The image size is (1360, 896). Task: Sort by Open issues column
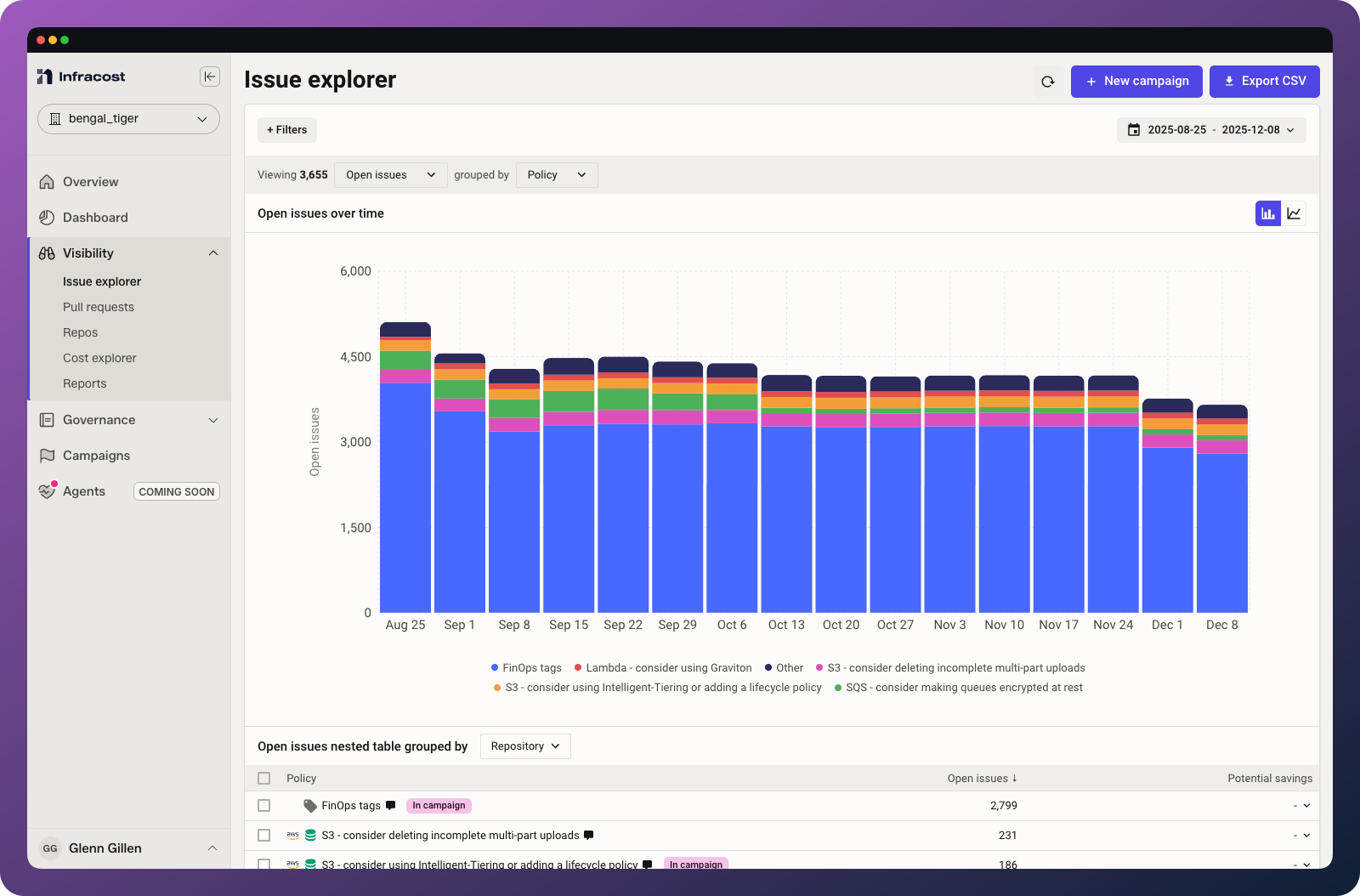pos(982,779)
